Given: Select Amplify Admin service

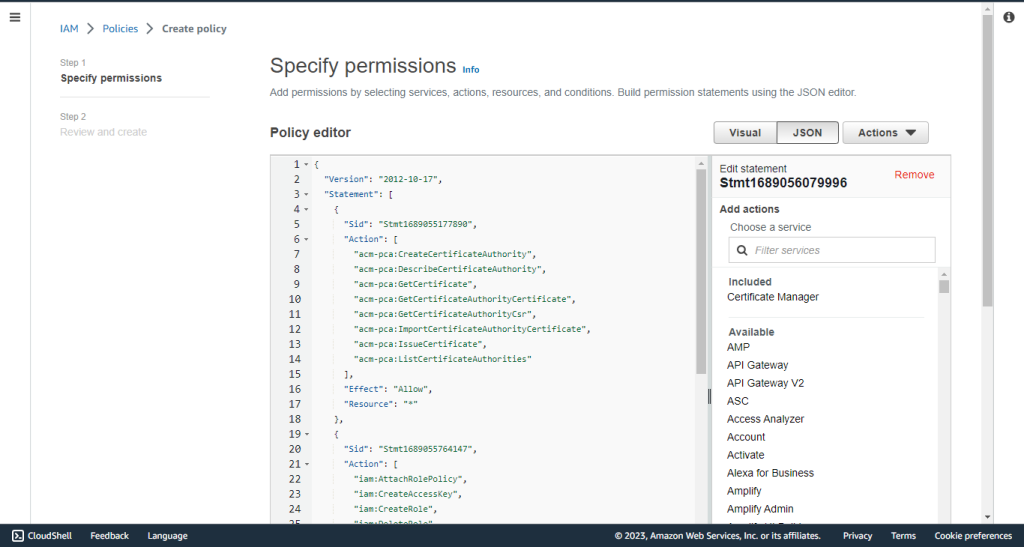Looking at the screenshot, I should coord(760,509).
